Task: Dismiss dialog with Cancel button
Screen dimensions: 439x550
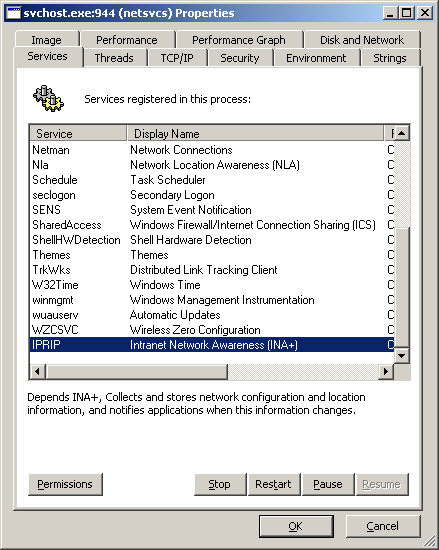Action: pos(383,526)
